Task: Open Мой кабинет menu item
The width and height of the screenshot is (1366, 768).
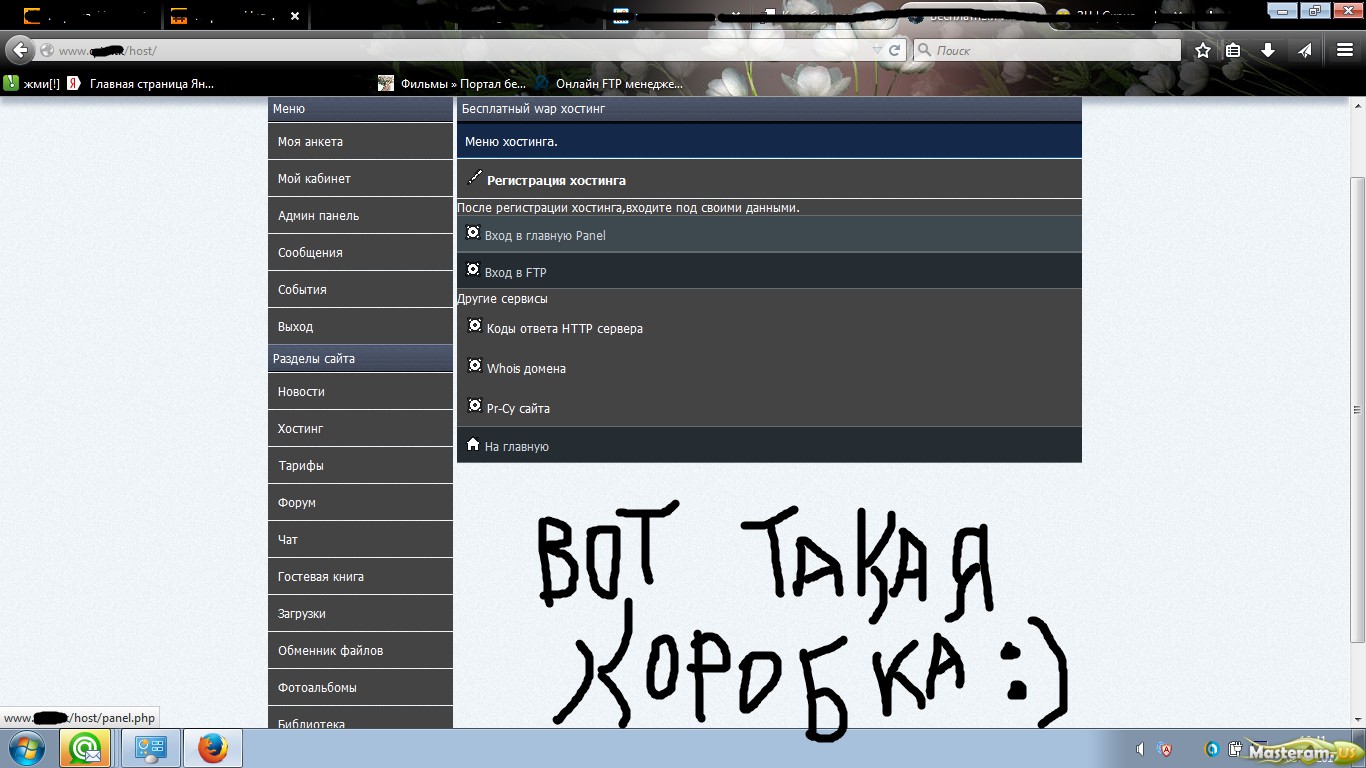Action: (x=360, y=178)
